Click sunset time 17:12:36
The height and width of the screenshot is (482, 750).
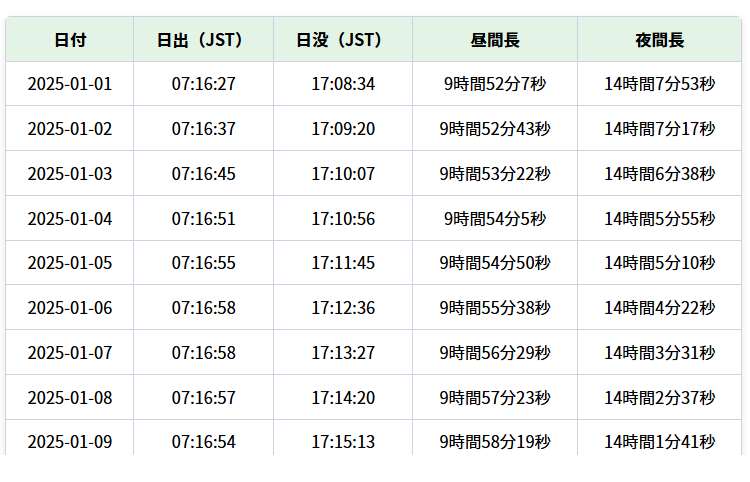343,308
